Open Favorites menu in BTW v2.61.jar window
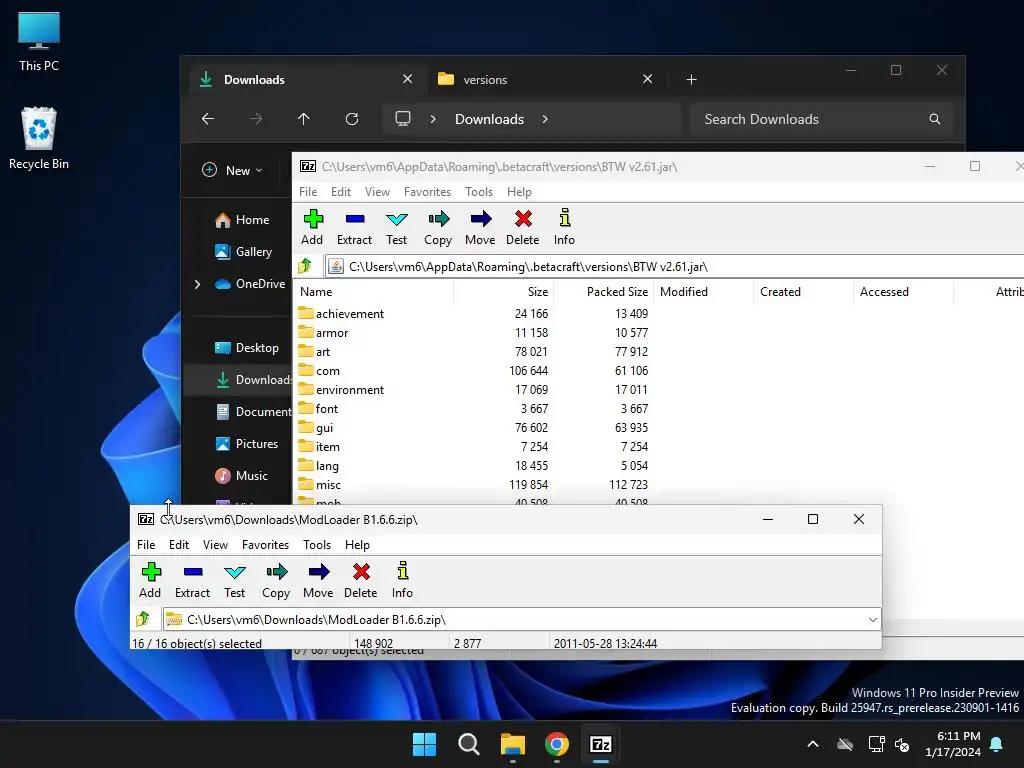The height and width of the screenshot is (768, 1024). click(x=427, y=192)
